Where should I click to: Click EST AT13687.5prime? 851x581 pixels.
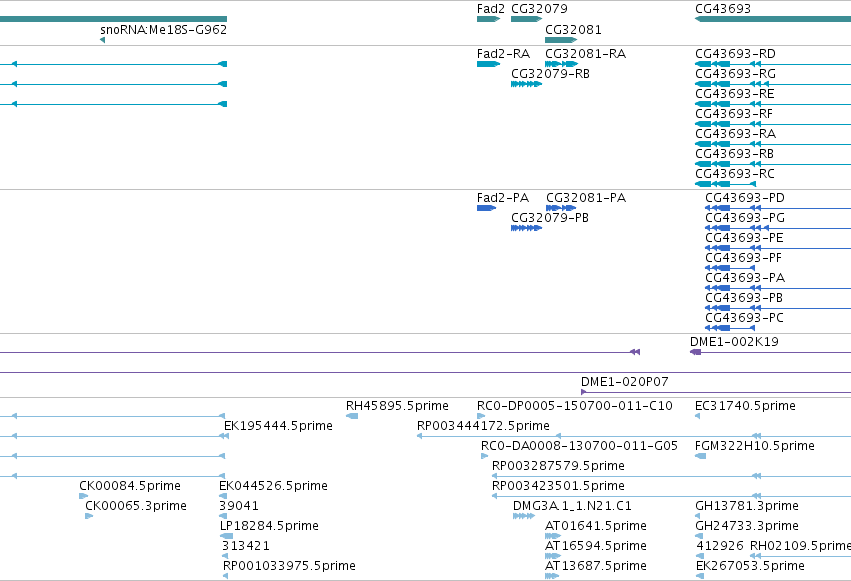point(552,576)
